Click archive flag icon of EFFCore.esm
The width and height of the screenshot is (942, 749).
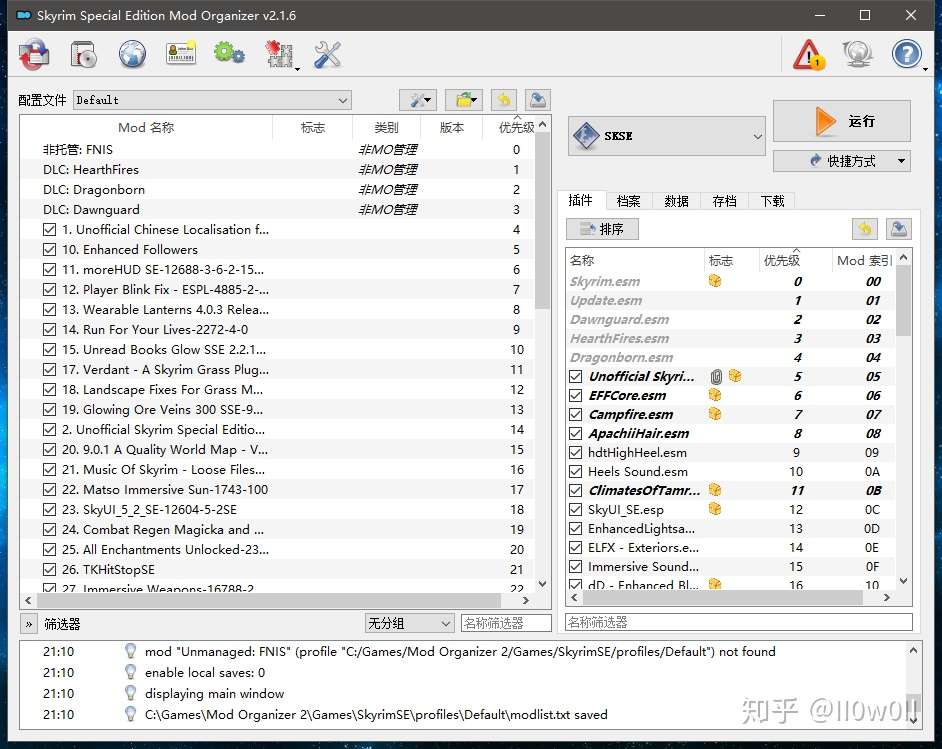(x=715, y=395)
